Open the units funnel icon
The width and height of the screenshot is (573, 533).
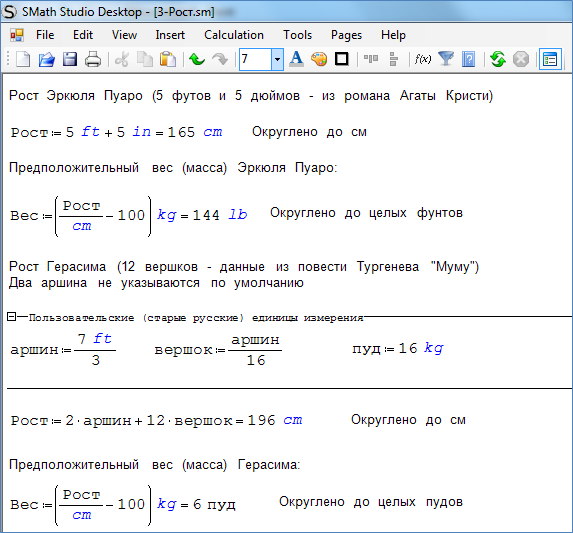coord(446,59)
